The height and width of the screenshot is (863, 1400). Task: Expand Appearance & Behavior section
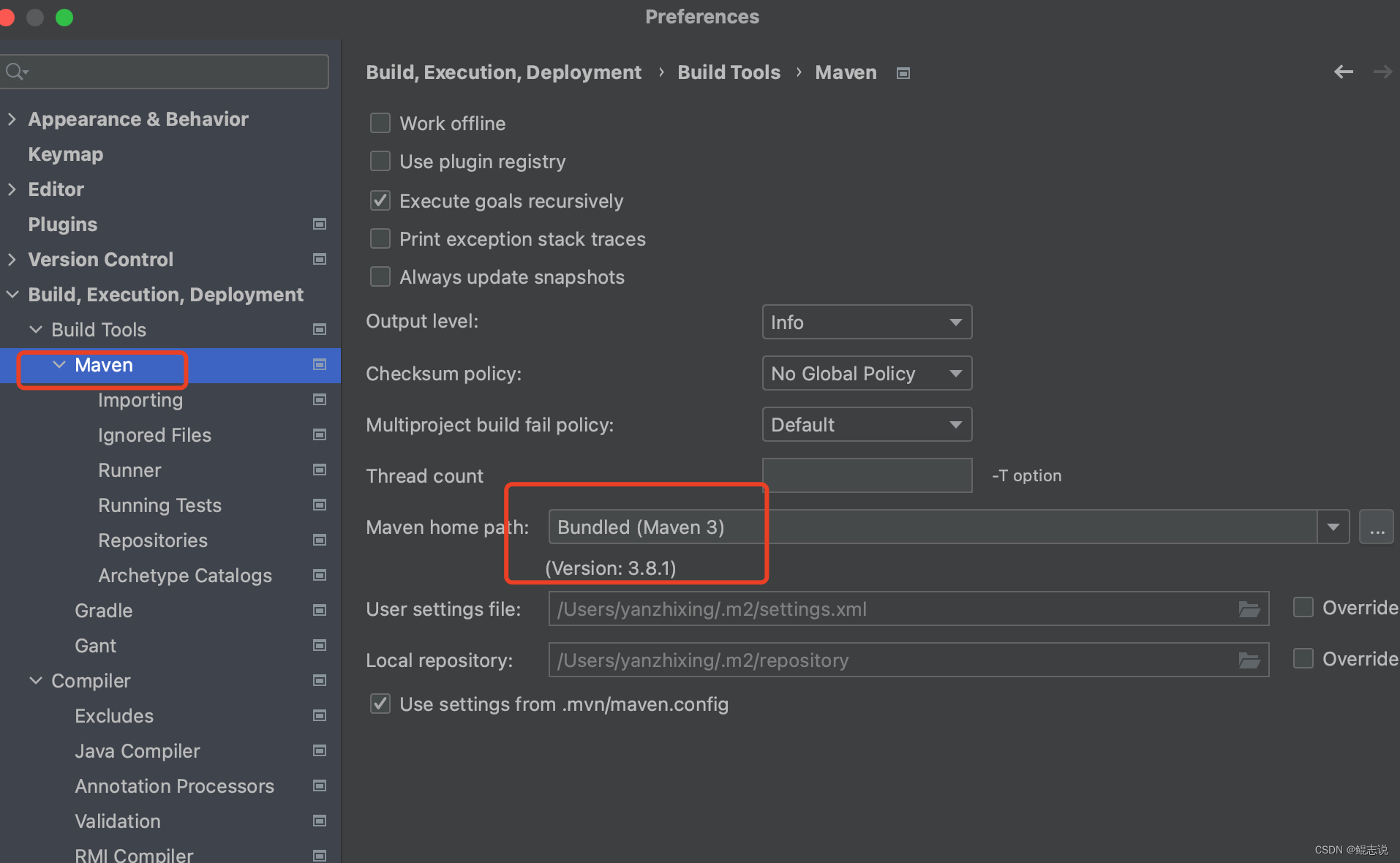click(x=12, y=118)
